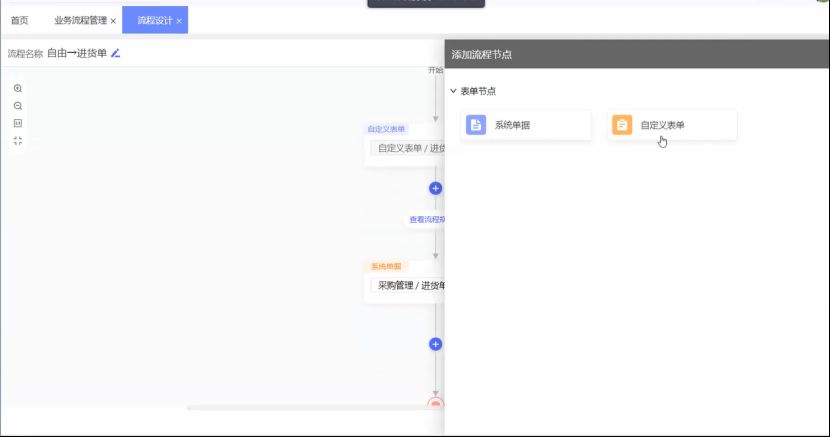The height and width of the screenshot is (437, 830).
Task: Switch to the 流程设计 tab
Action: coord(155,20)
